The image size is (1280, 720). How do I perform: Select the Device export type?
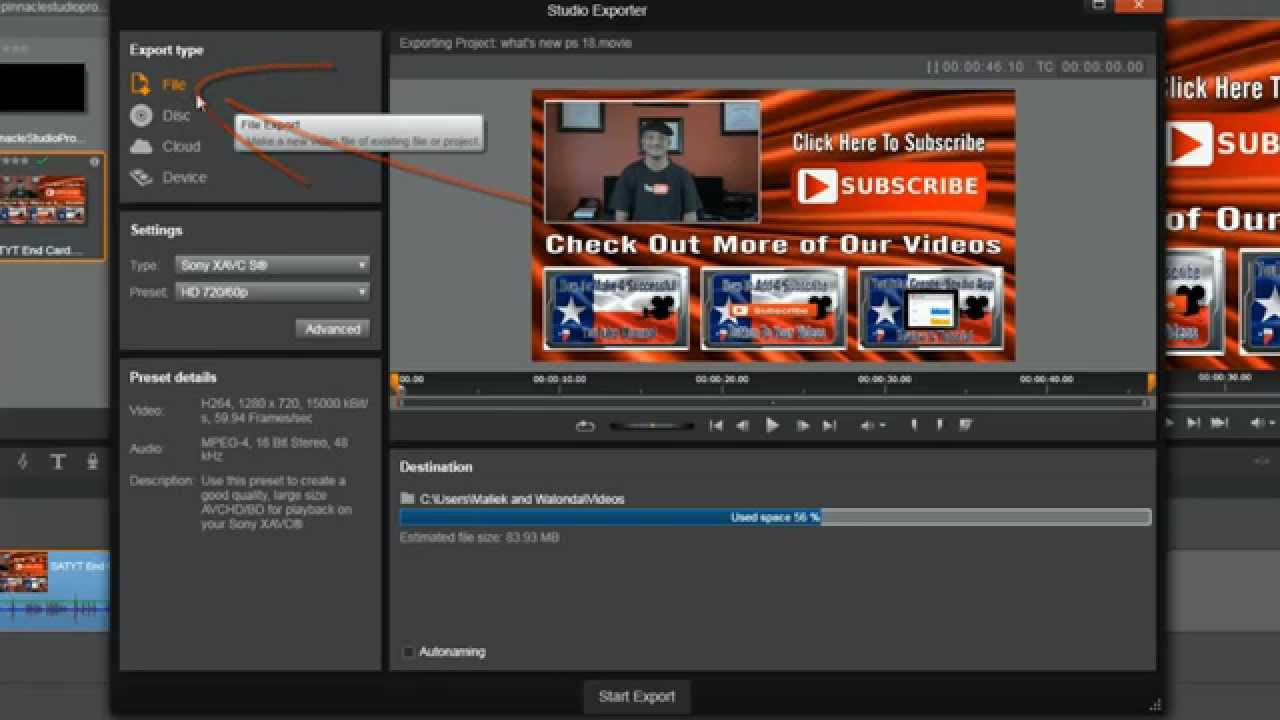pos(169,177)
